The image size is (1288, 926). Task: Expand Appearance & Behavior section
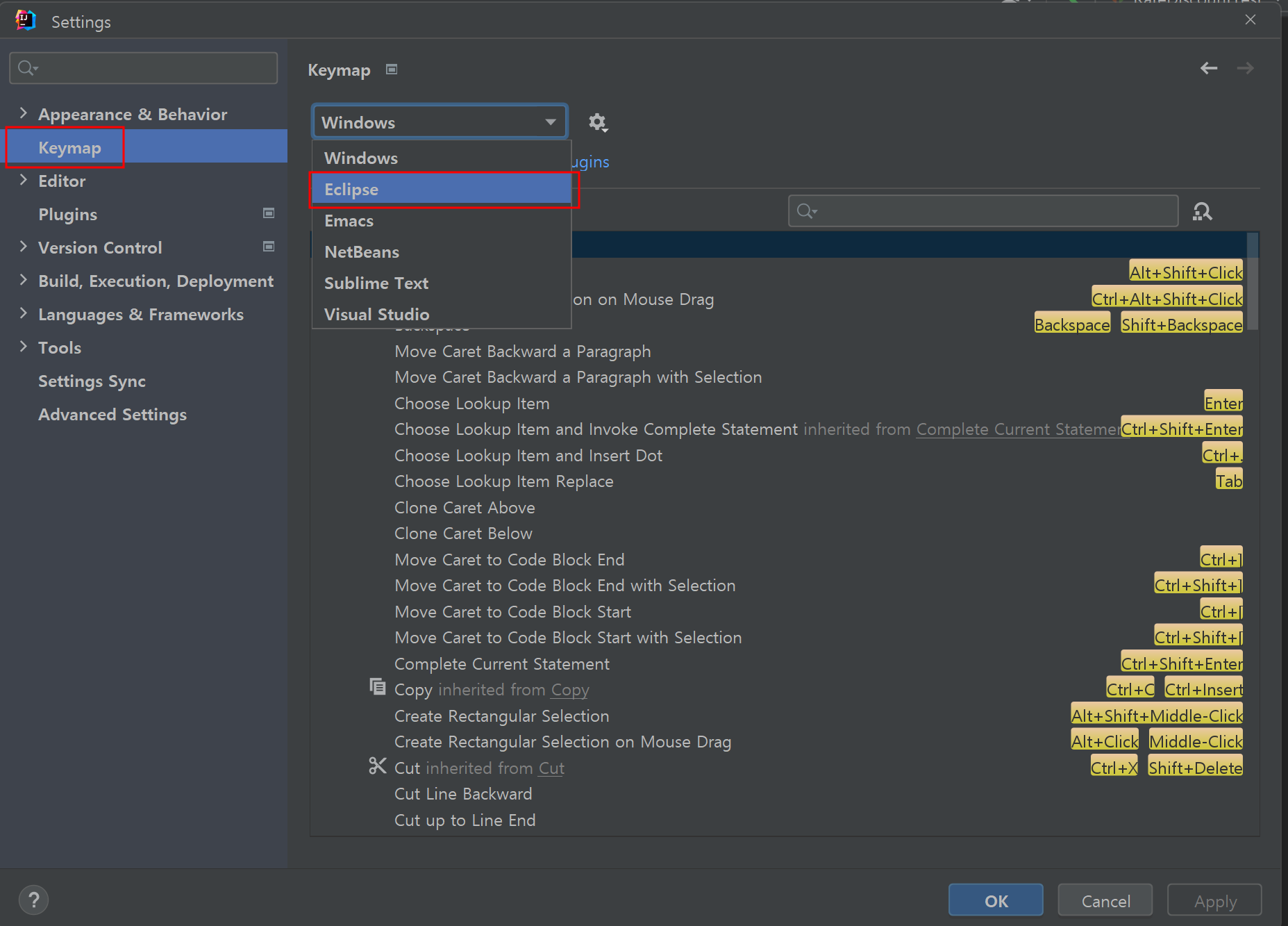tap(24, 113)
